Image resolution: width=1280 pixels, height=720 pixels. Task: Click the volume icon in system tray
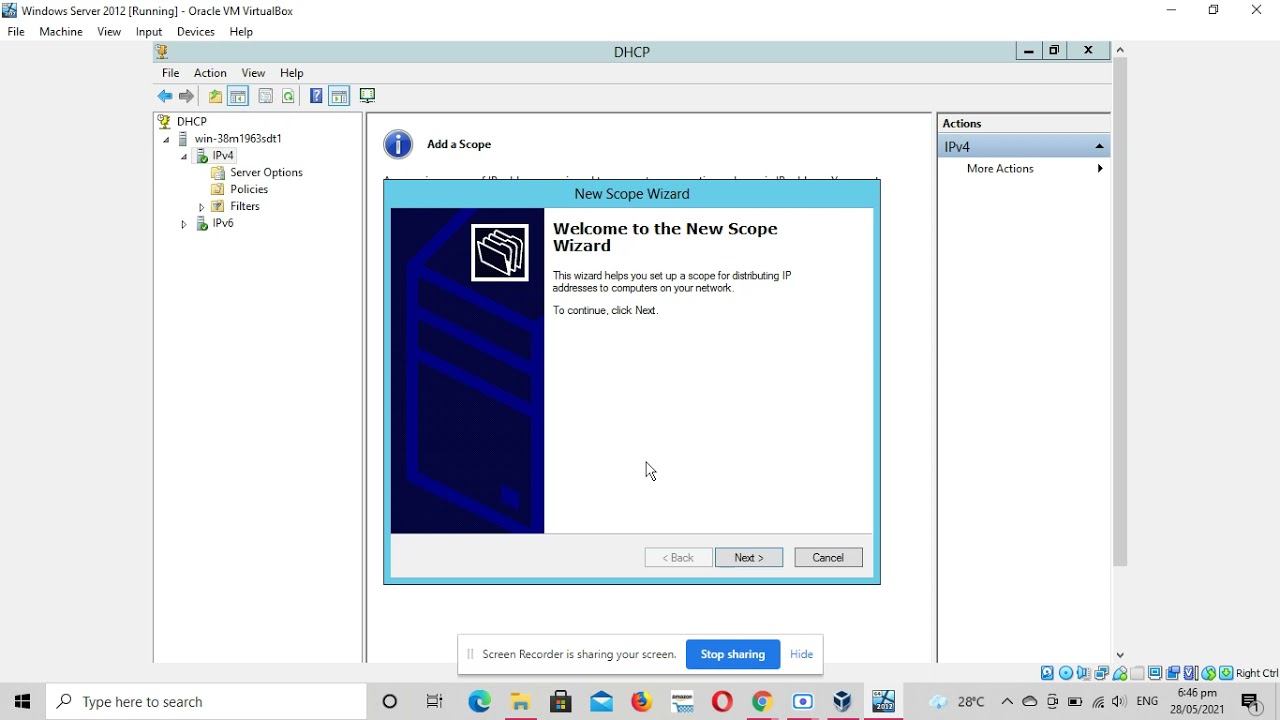[x=1119, y=702]
